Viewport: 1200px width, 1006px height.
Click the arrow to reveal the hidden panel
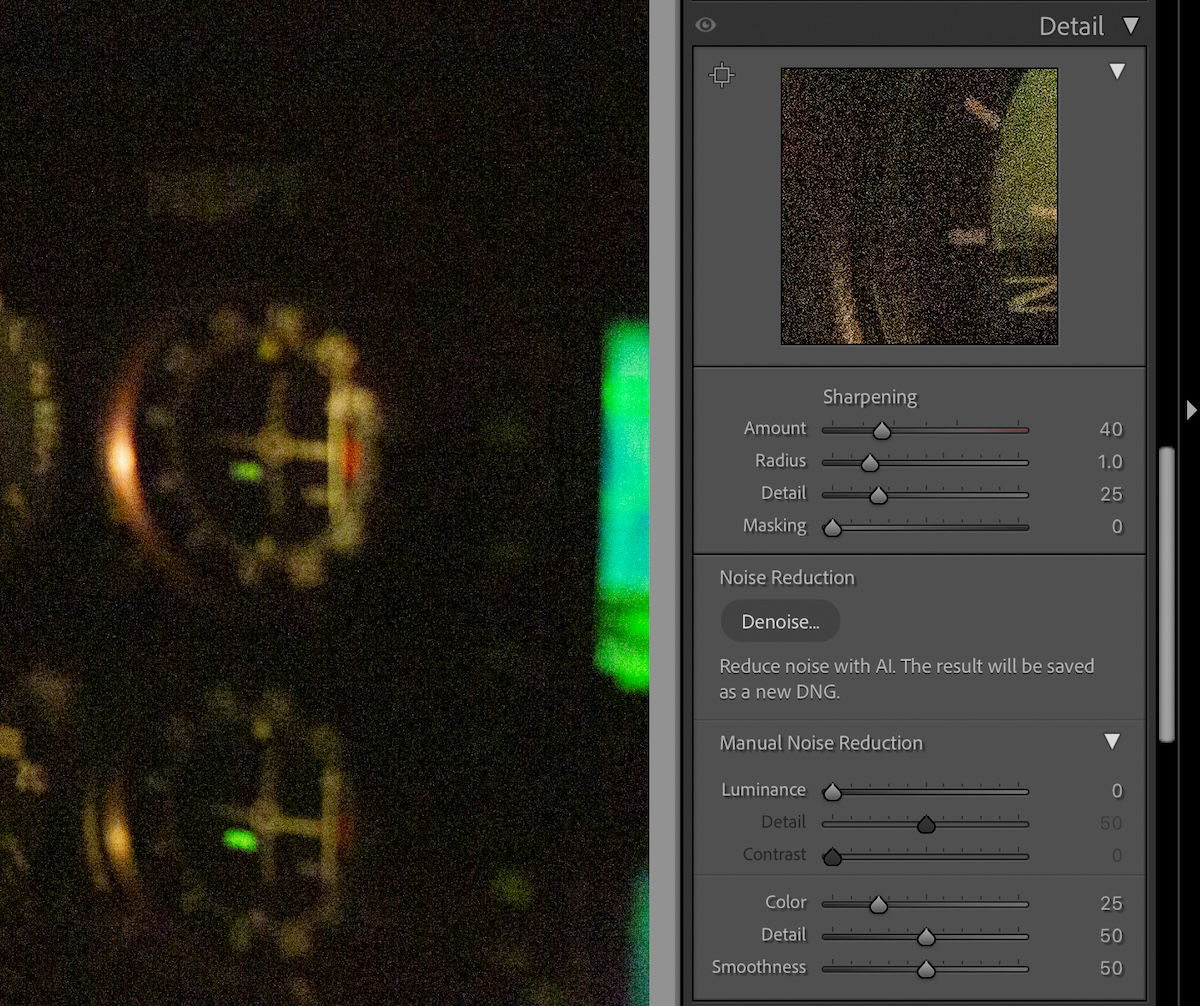pos(1190,409)
